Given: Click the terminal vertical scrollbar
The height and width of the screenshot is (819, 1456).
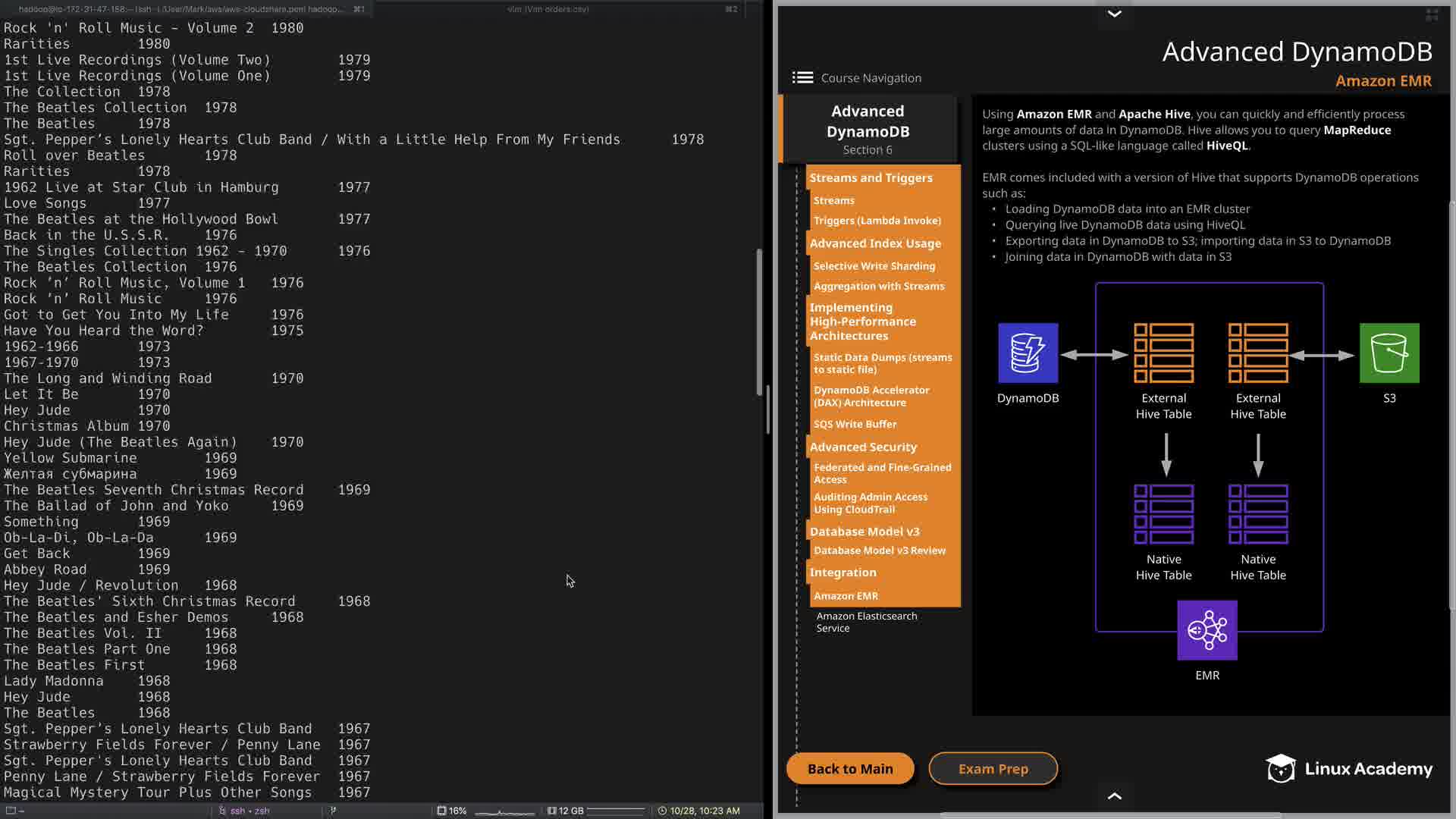Looking at the screenshot, I should click(759, 322).
